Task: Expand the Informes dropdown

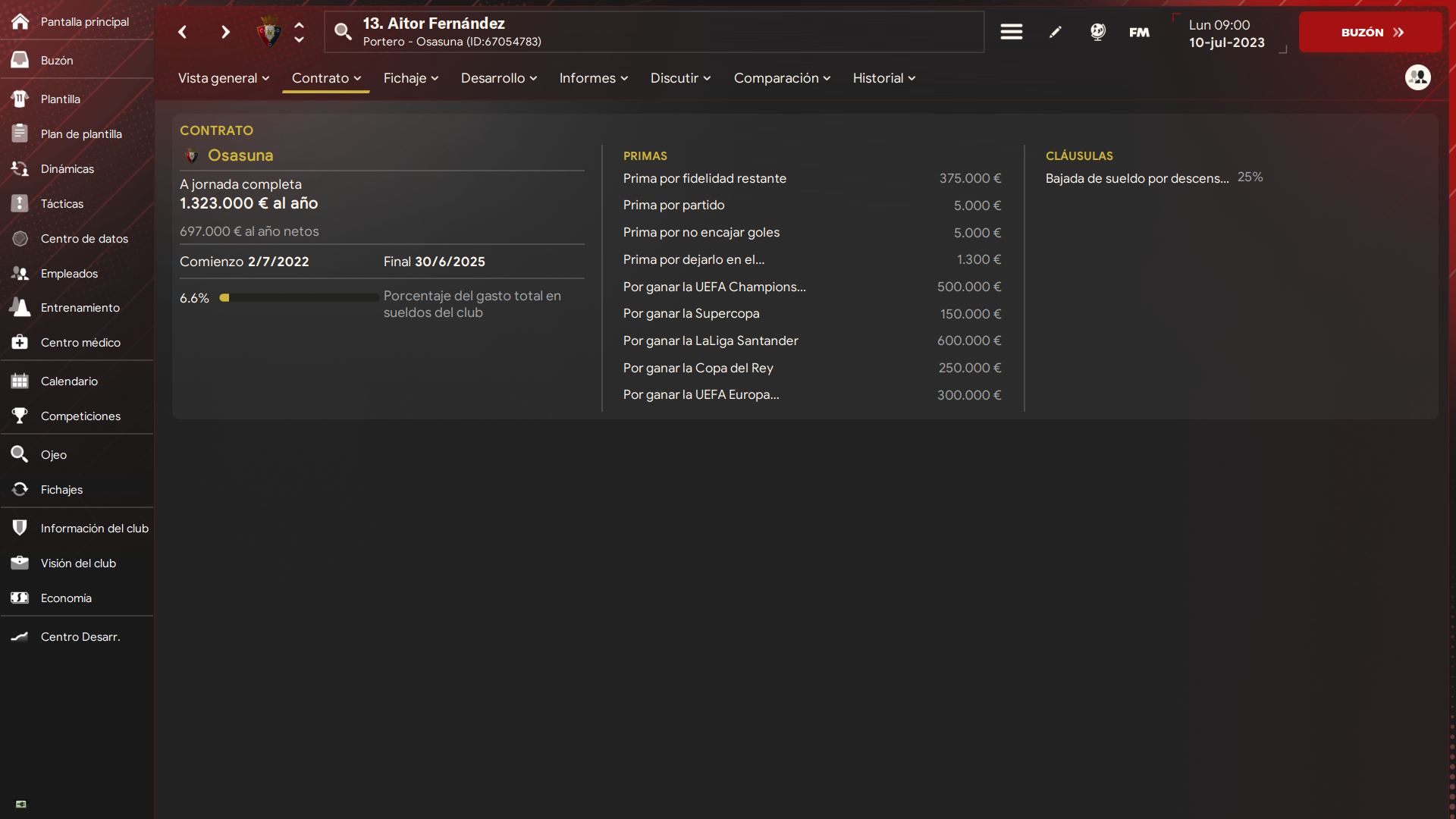Action: (594, 78)
